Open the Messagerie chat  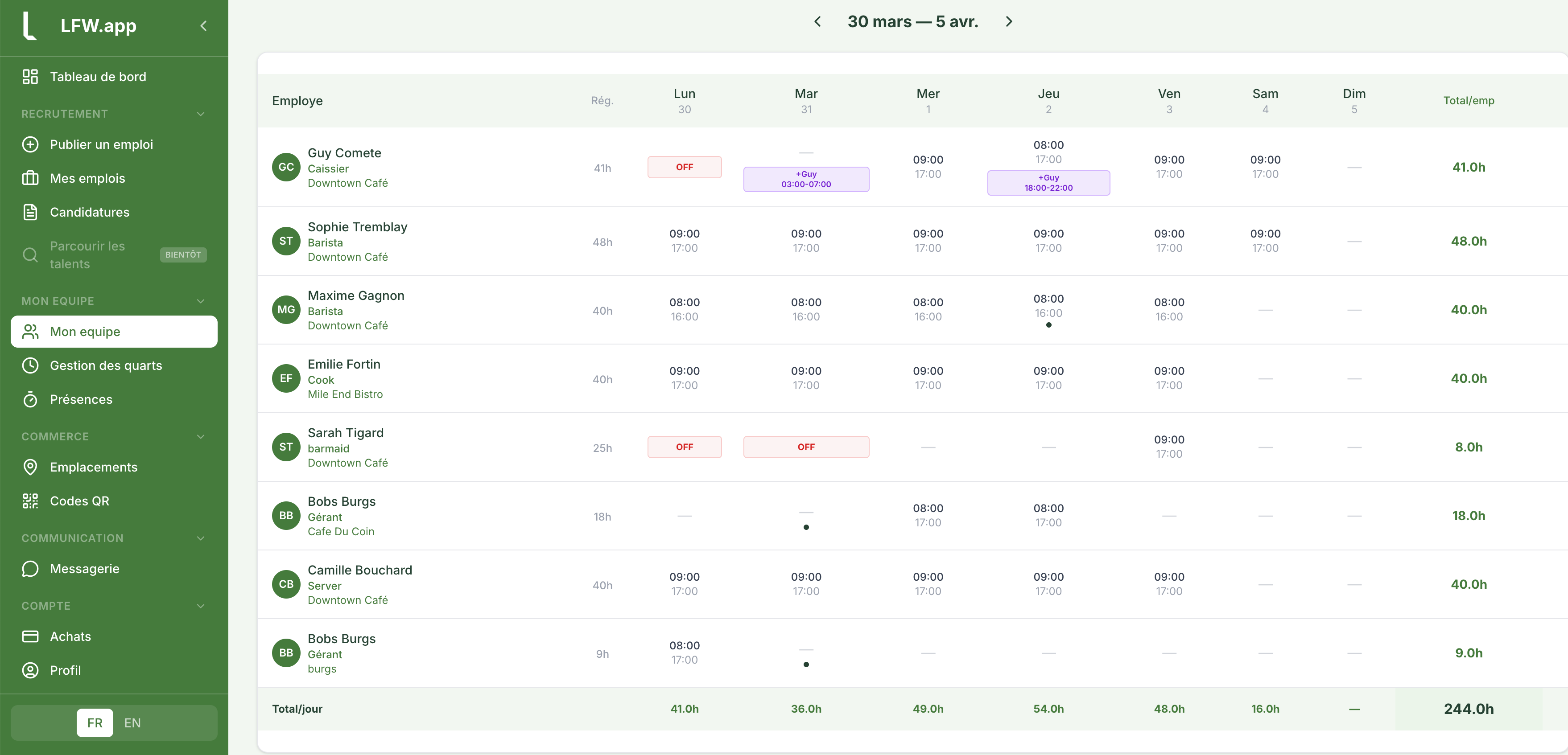[85, 568]
